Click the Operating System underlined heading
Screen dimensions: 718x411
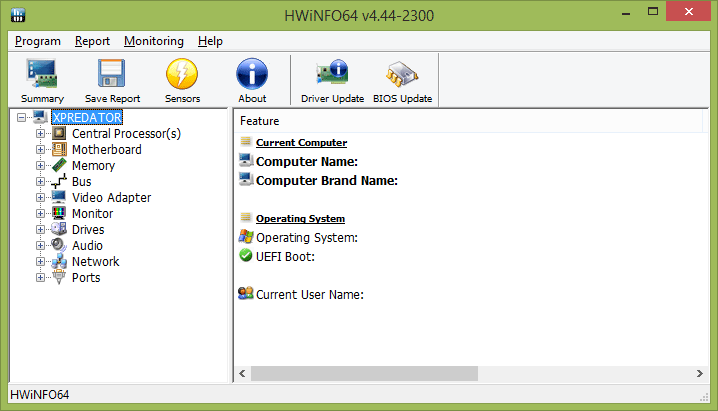pos(300,218)
